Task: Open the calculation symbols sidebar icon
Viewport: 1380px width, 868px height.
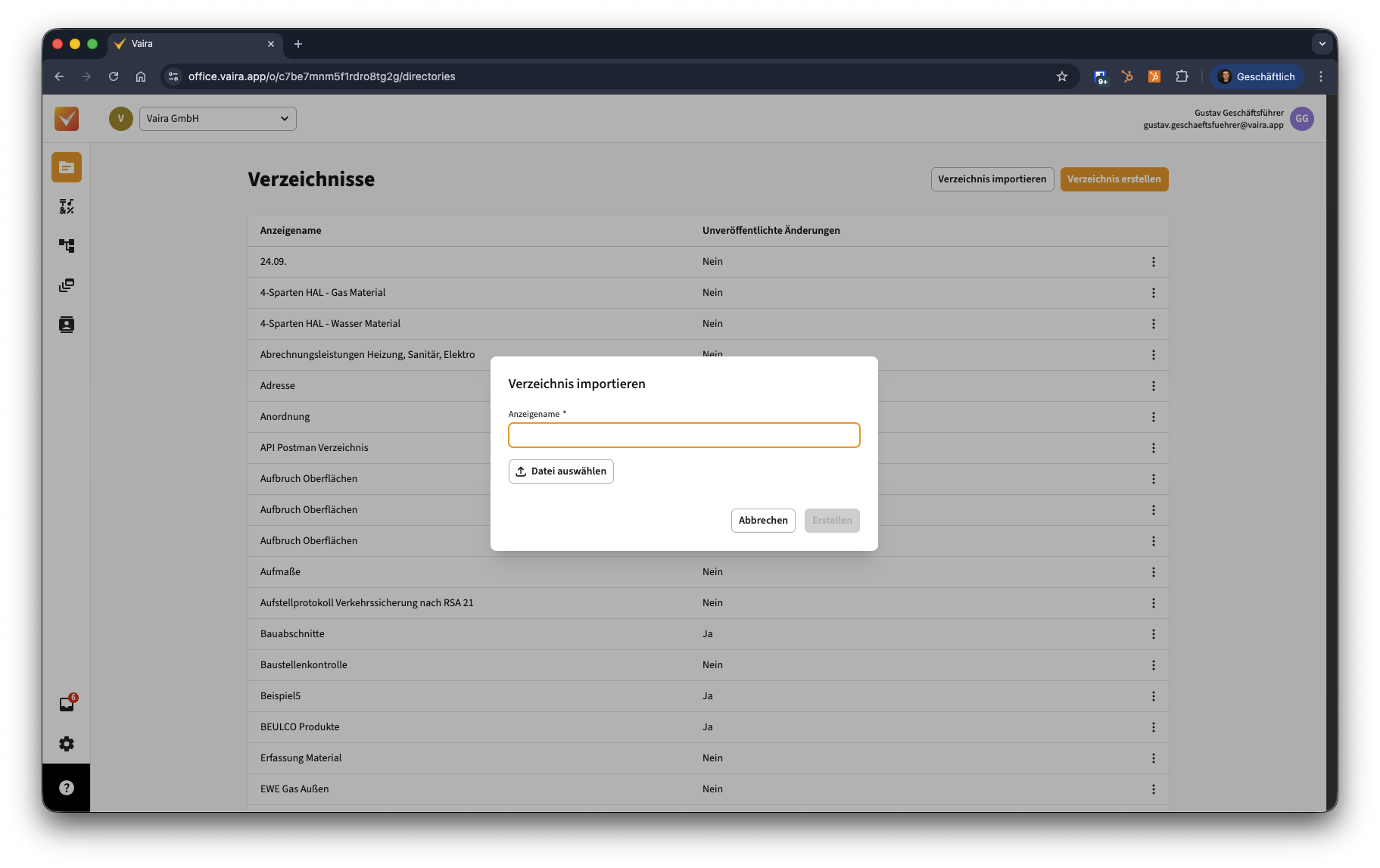Action: pyautogui.click(x=67, y=207)
